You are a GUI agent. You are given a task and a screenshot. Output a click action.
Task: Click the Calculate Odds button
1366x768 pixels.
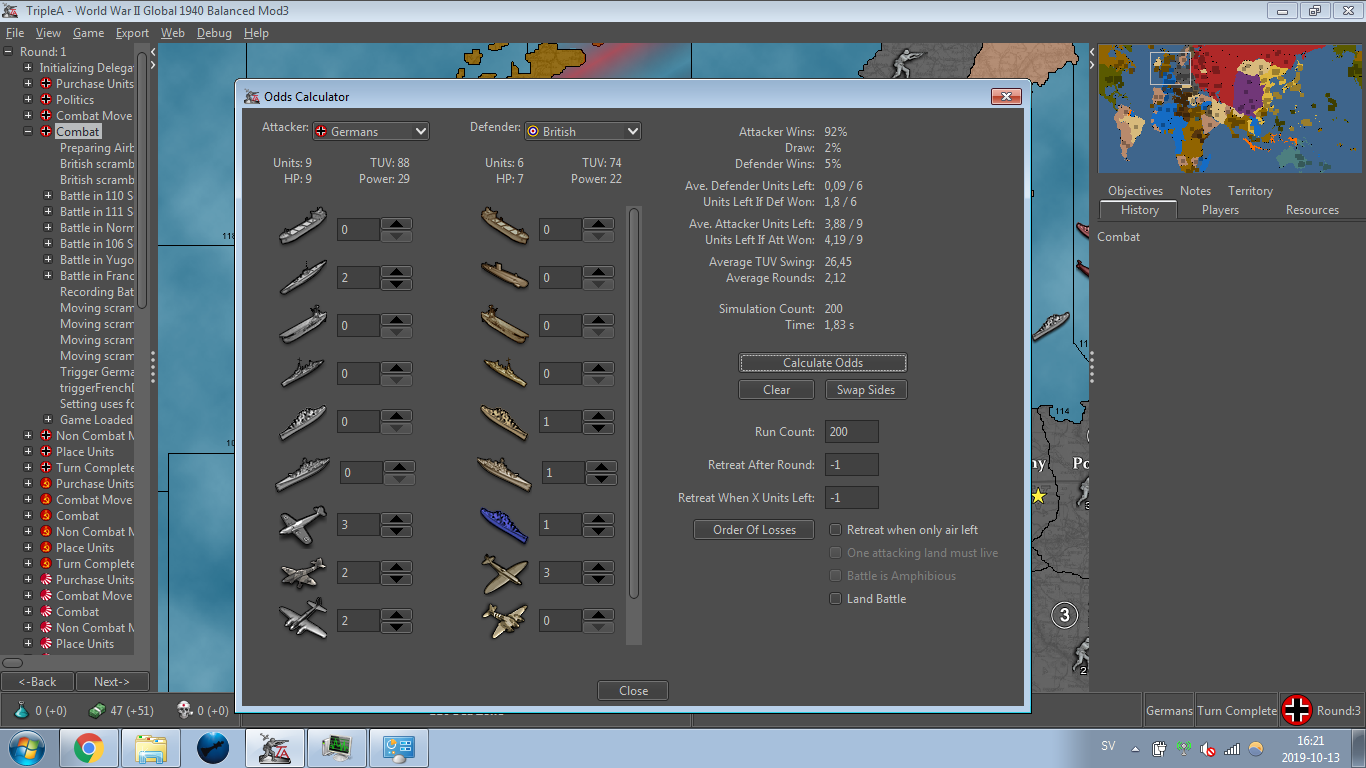tap(823, 363)
